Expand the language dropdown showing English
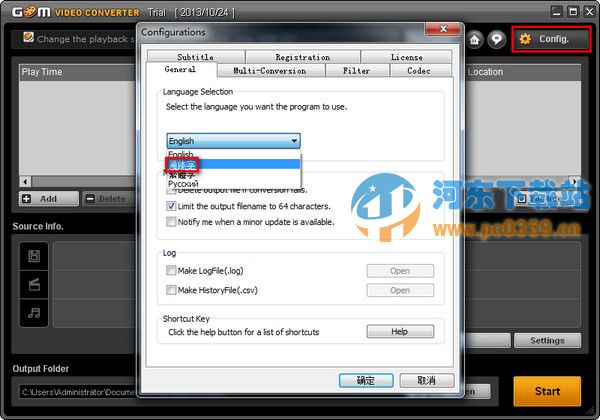This screenshot has height=420, width=600. pyautogui.click(x=233, y=141)
